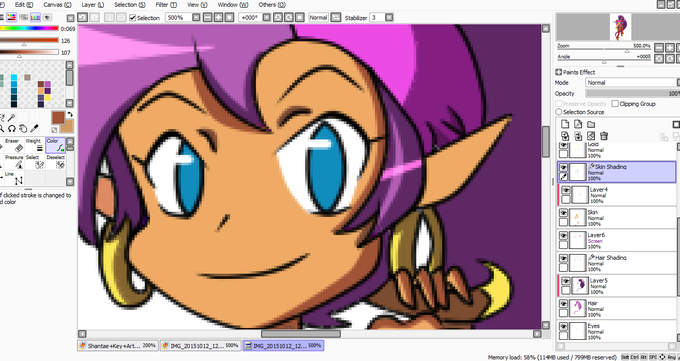Open the Filter menu
Viewport: 680px width, 361px height.
[x=166, y=5]
